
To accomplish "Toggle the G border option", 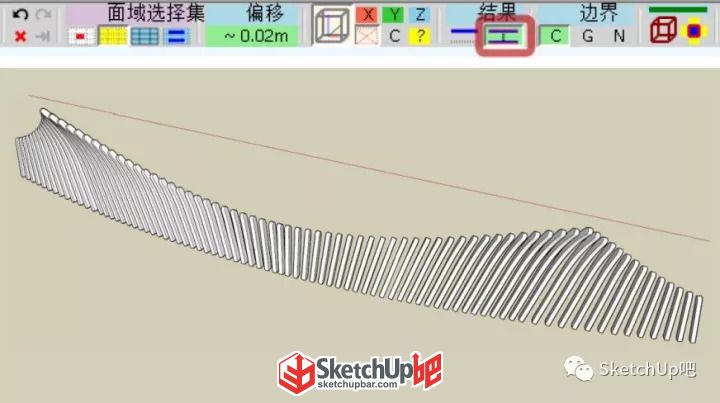I will click(x=587, y=36).
